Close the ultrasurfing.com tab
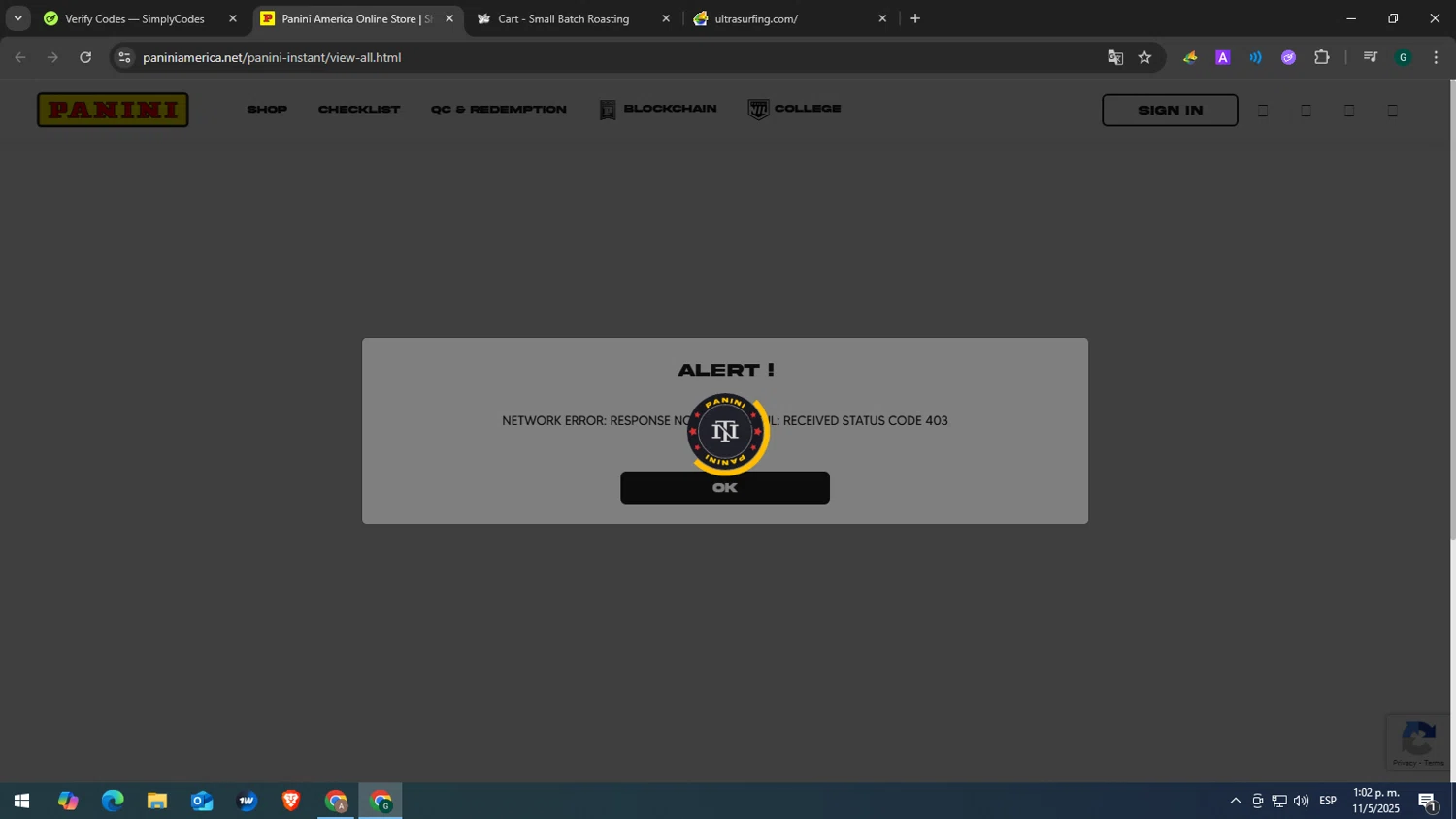Image resolution: width=1456 pixels, height=819 pixels. pos(882,18)
